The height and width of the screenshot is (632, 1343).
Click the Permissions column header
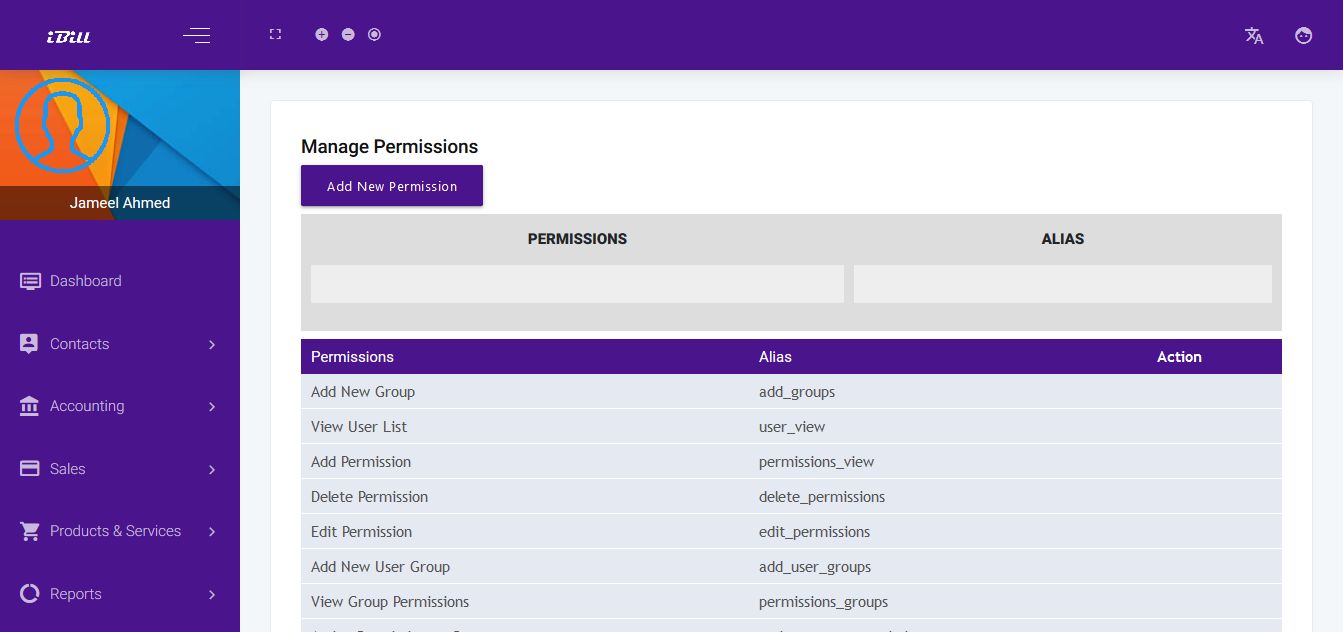click(352, 357)
